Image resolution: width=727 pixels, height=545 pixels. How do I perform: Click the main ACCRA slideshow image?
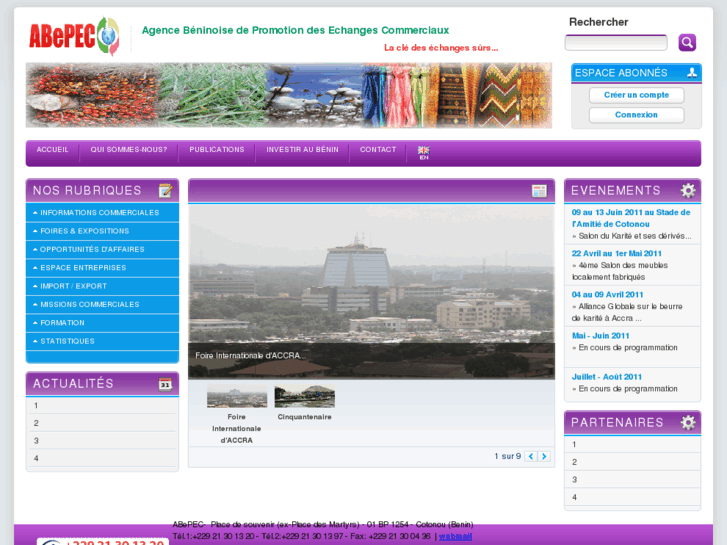click(x=371, y=292)
